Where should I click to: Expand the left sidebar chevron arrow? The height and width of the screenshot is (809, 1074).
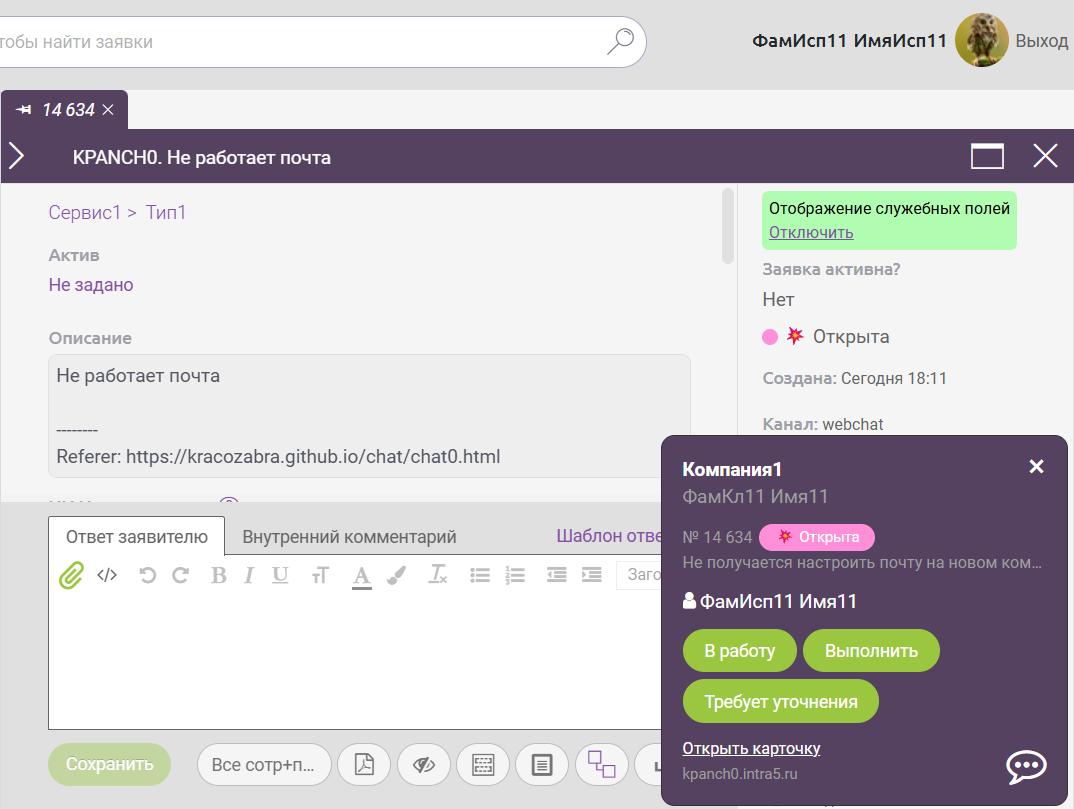(16, 156)
